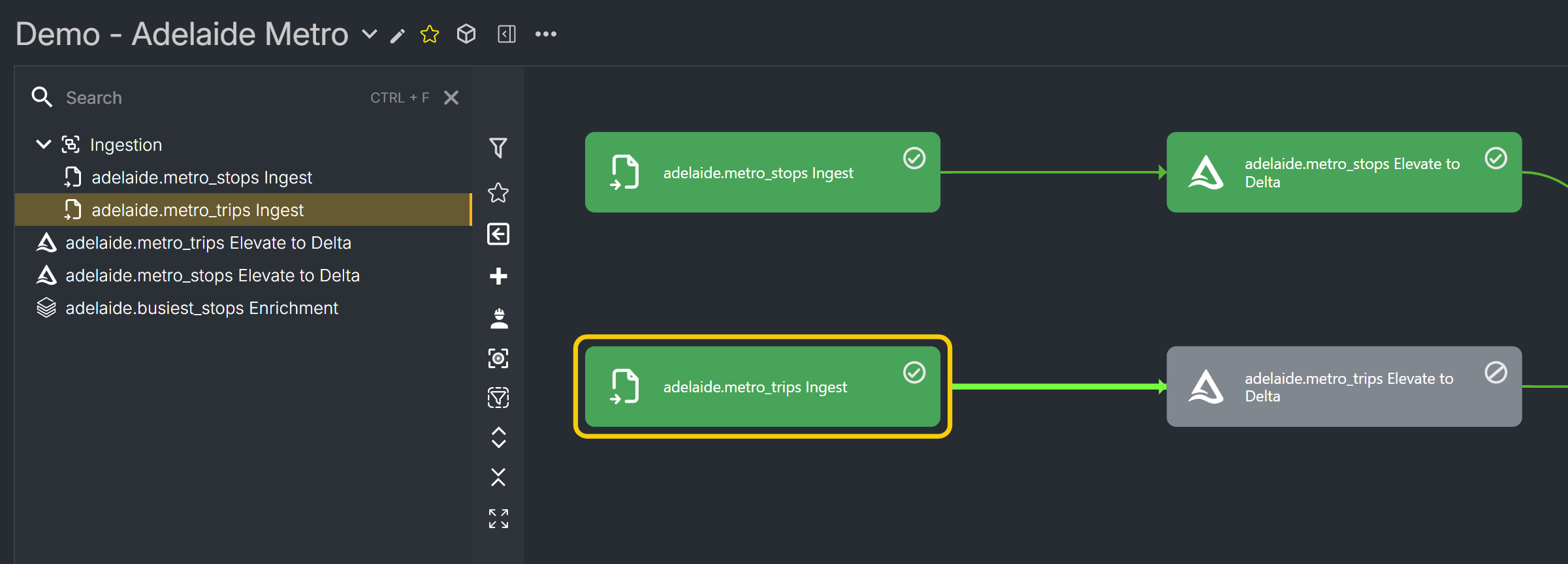Click the focus target icon in toolbar
Viewport: 1568px width, 564px height.
pyautogui.click(x=498, y=358)
